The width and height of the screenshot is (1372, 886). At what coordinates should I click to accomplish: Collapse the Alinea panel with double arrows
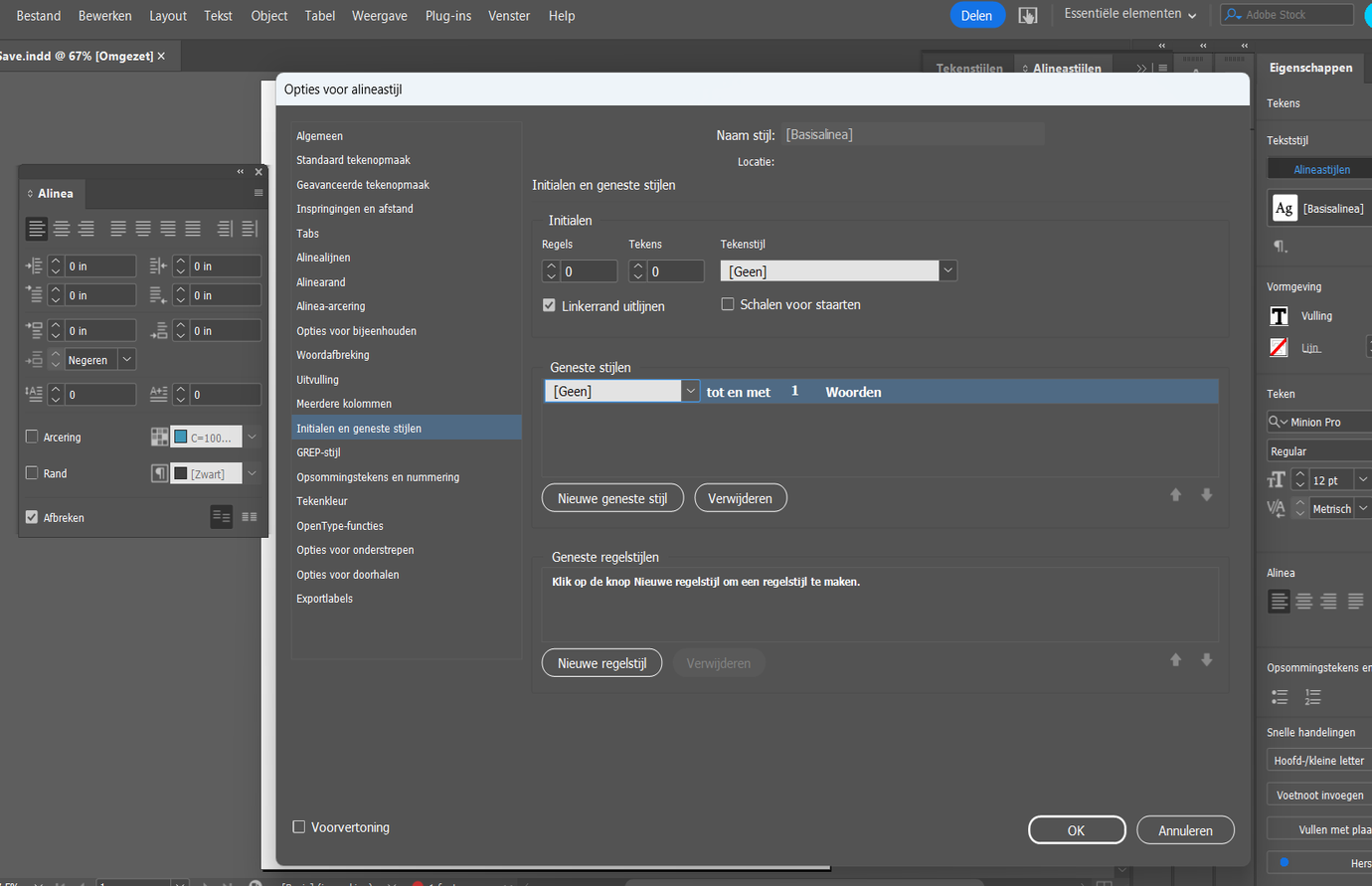pyautogui.click(x=240, y=172)
